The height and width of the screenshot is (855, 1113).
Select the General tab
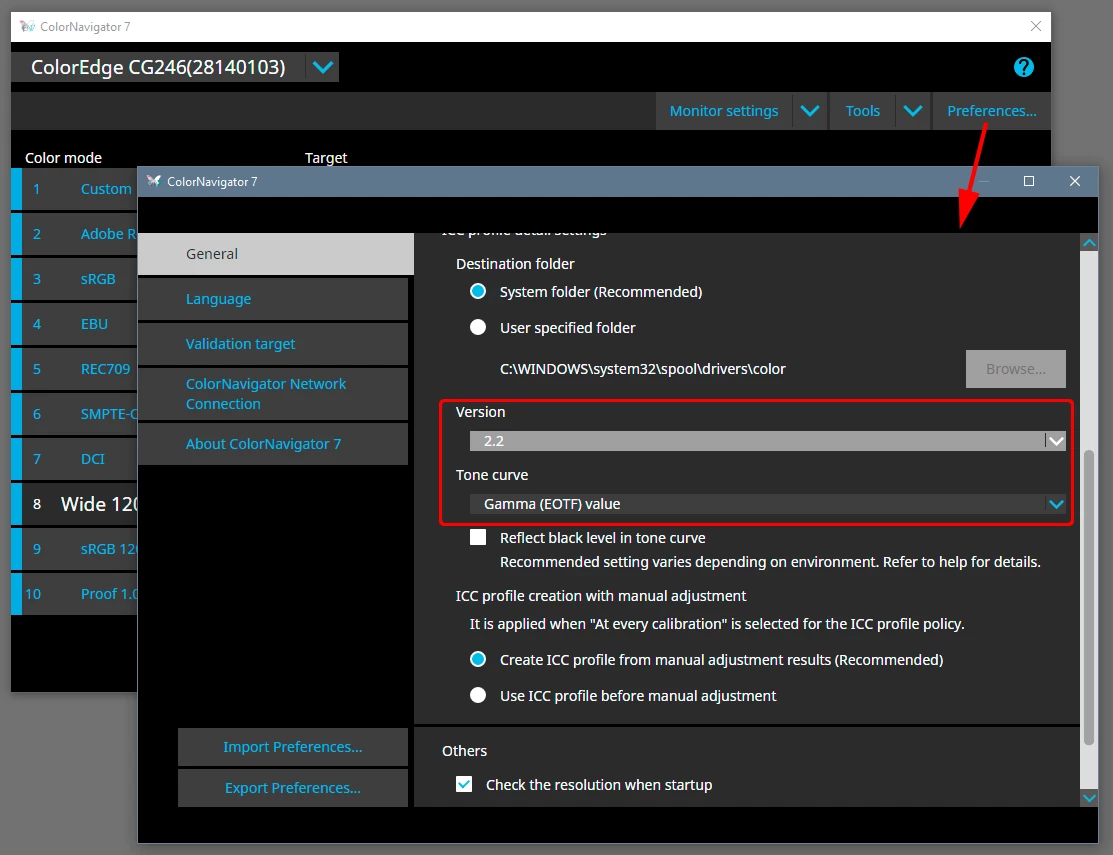click(275, 254)
